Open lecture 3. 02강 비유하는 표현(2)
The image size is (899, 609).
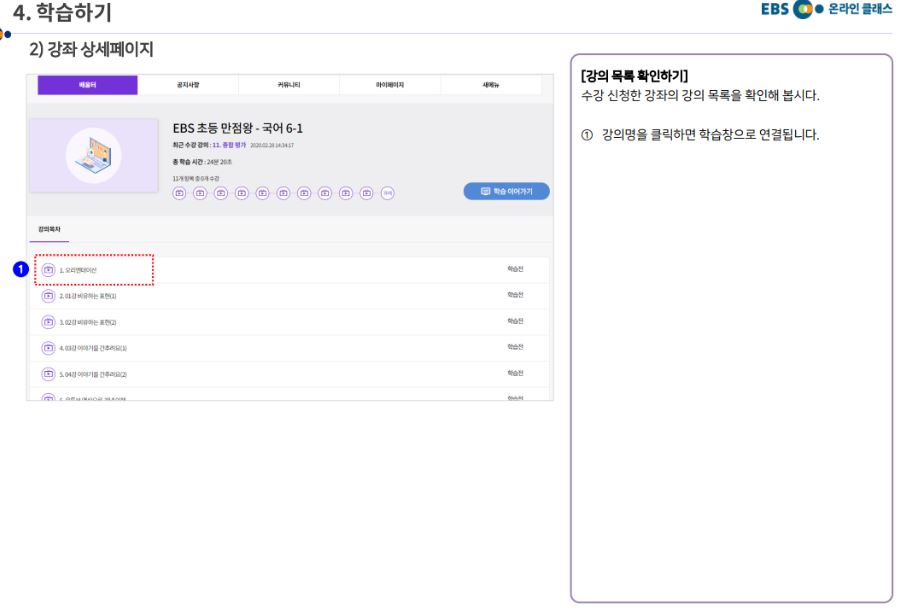[x=88, y=322]
